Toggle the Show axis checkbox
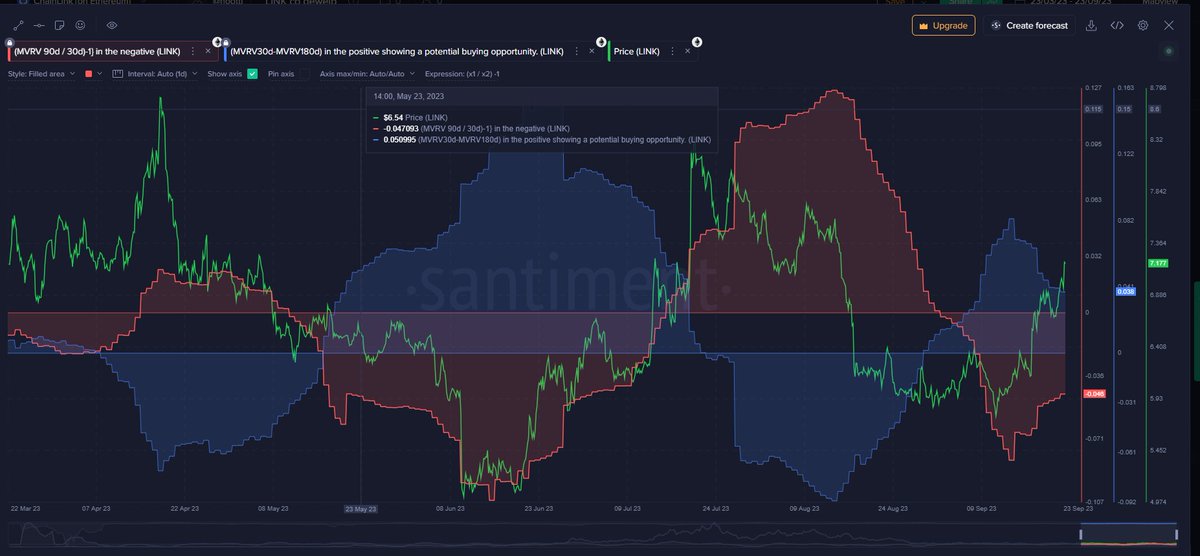The image size is (1200, 556). click(253, 74)
